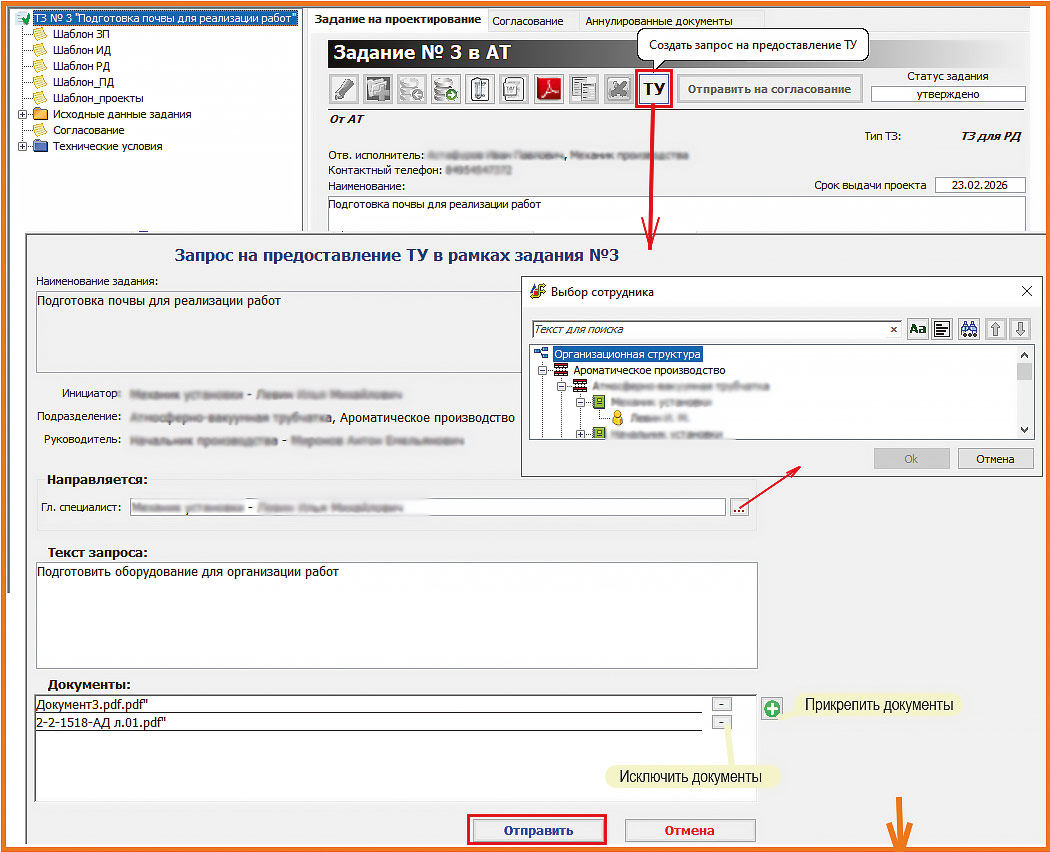
Task: Open the red PDF export icon
Action: 549,89
